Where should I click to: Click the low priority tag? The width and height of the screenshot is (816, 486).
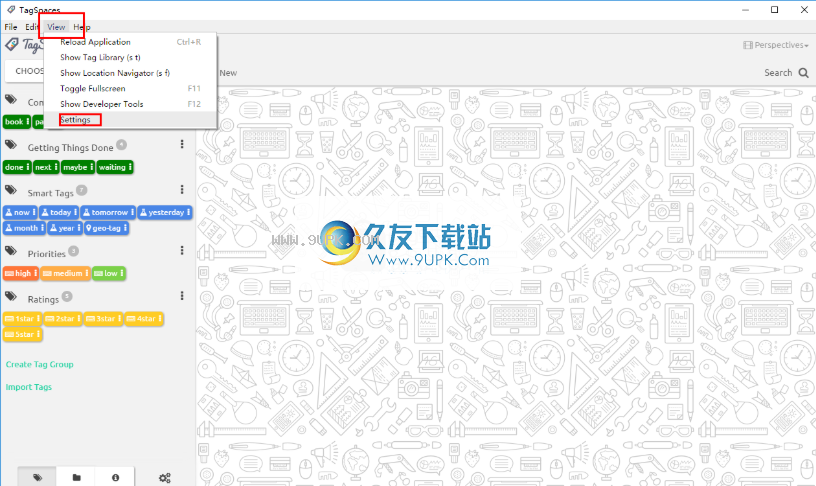tap(109, 273)
